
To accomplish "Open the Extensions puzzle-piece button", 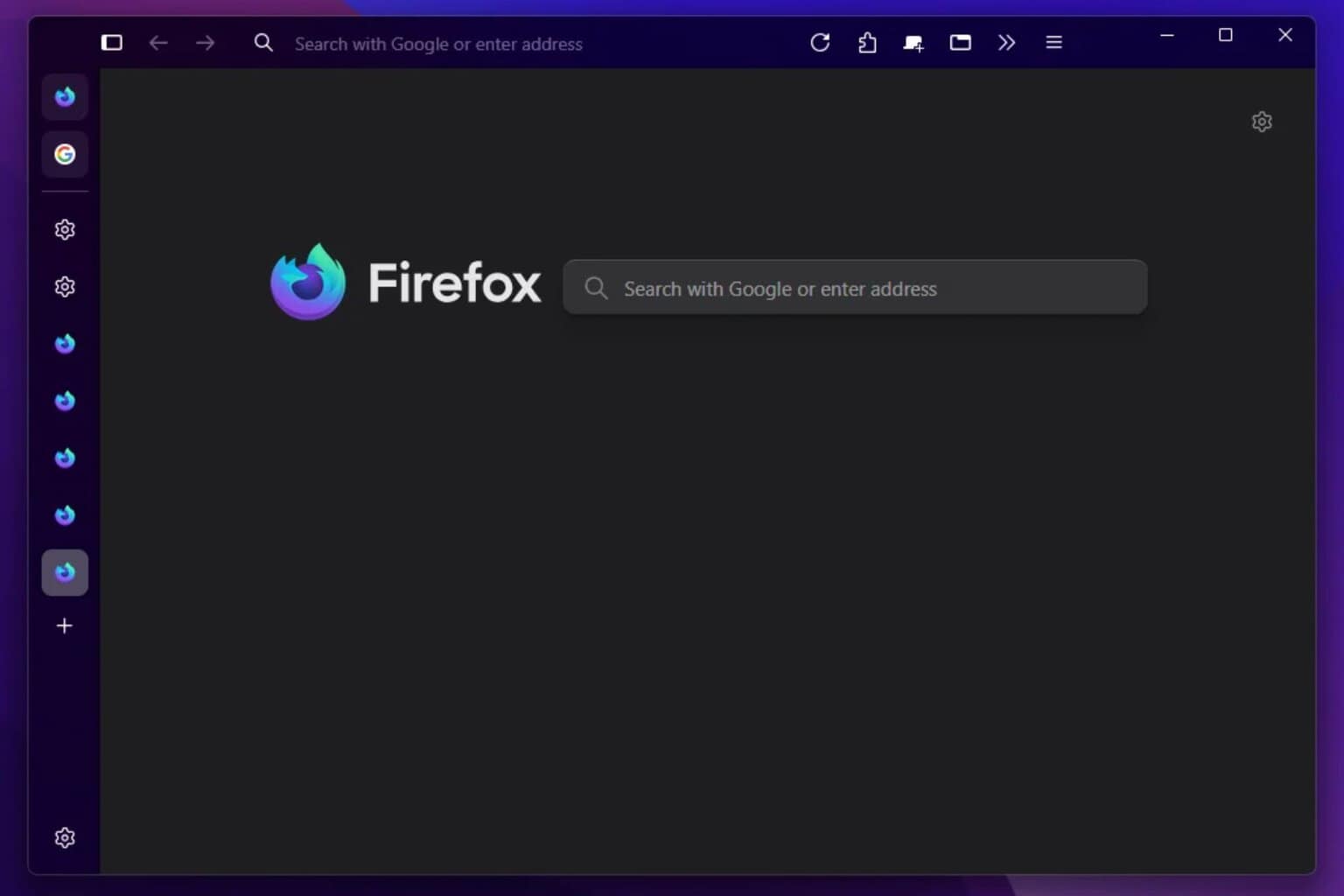I will coord(867,43).
